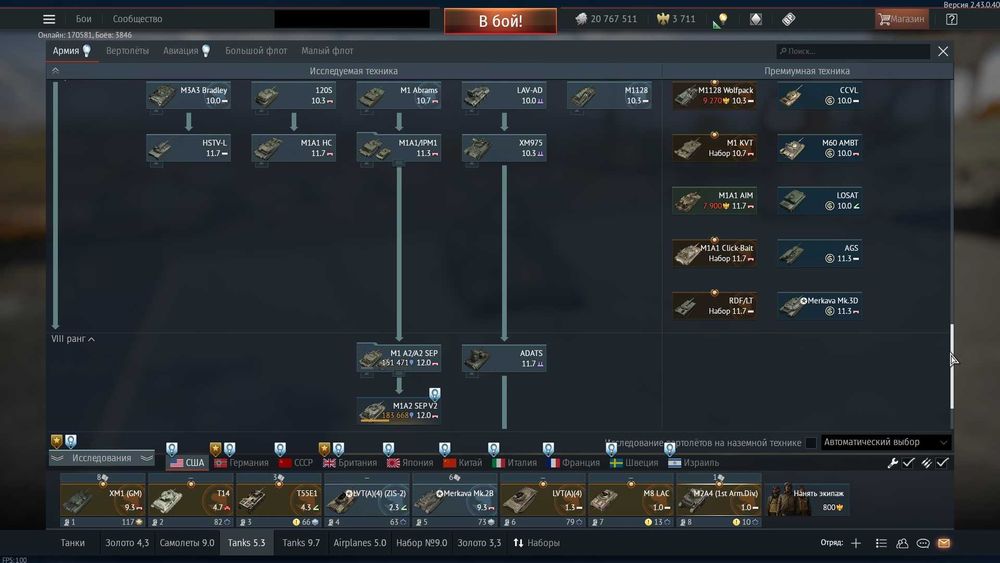Add squad member with plus icon
1000x563 pixels.
coord(856,543)
